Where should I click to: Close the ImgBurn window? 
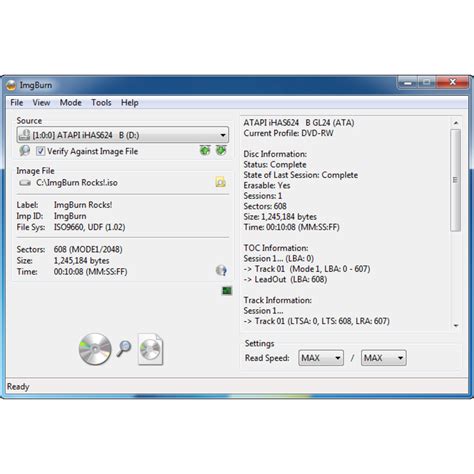[453, 82]
